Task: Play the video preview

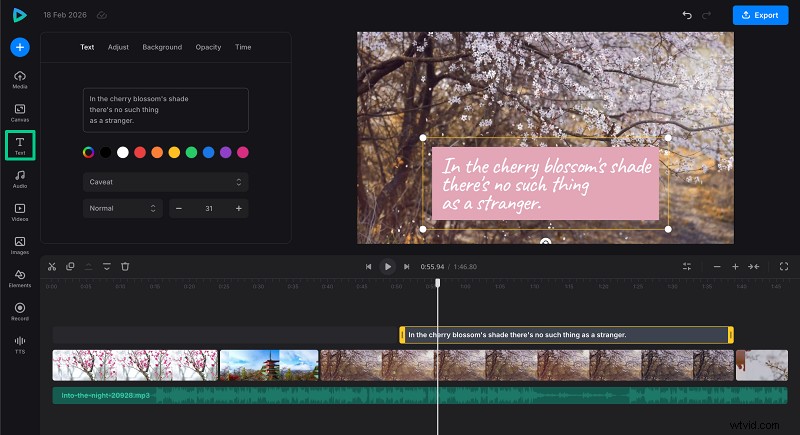Action: click(x=388, y=267)
